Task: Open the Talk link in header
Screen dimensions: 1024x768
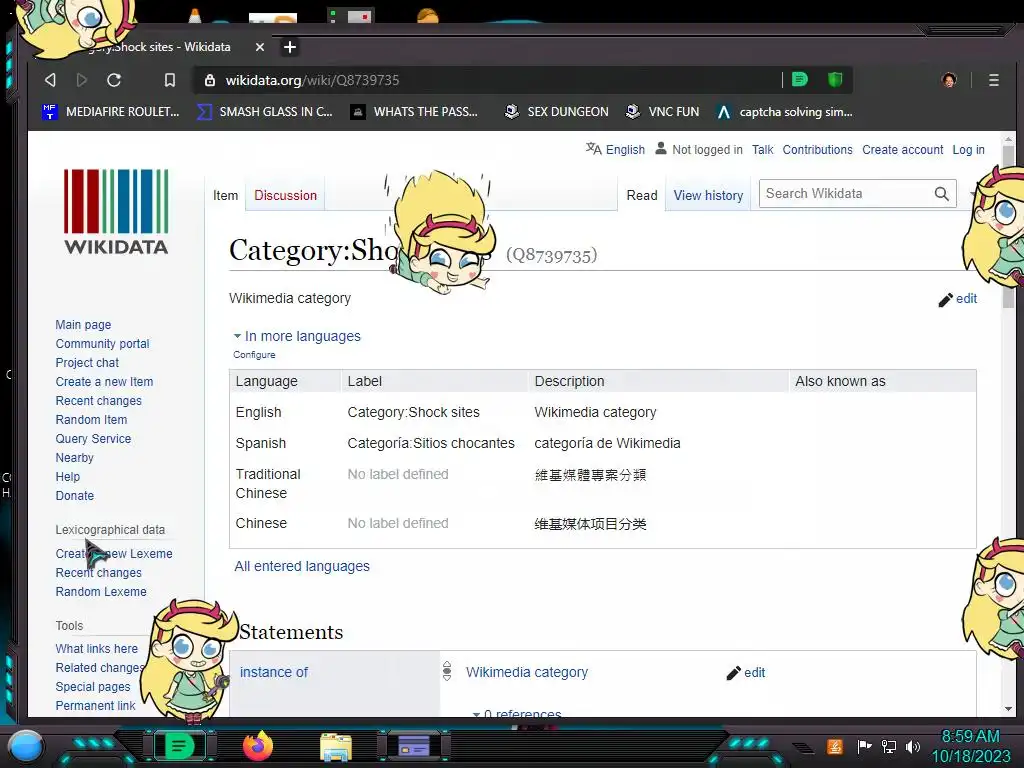Action: click(x=762, y=150)
